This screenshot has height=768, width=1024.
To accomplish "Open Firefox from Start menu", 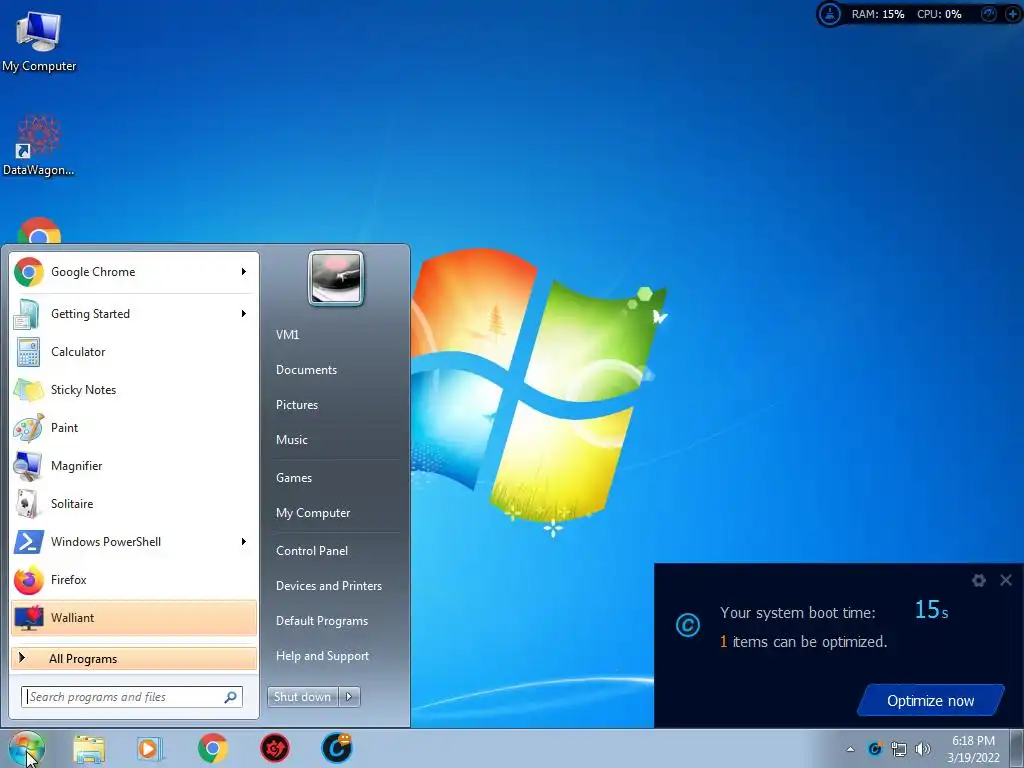I will point(134,580).
